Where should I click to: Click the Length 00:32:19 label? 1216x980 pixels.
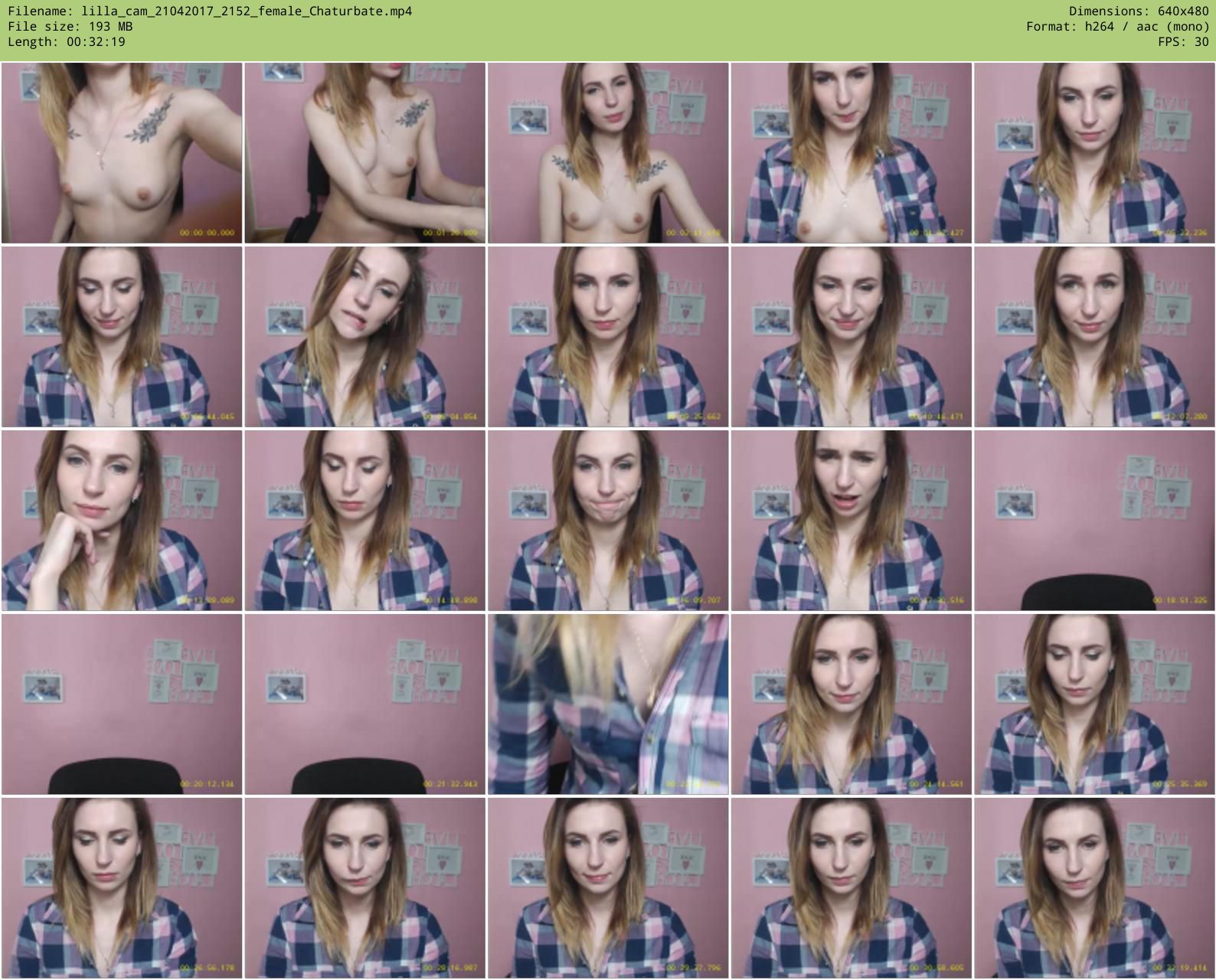(67, 42)
